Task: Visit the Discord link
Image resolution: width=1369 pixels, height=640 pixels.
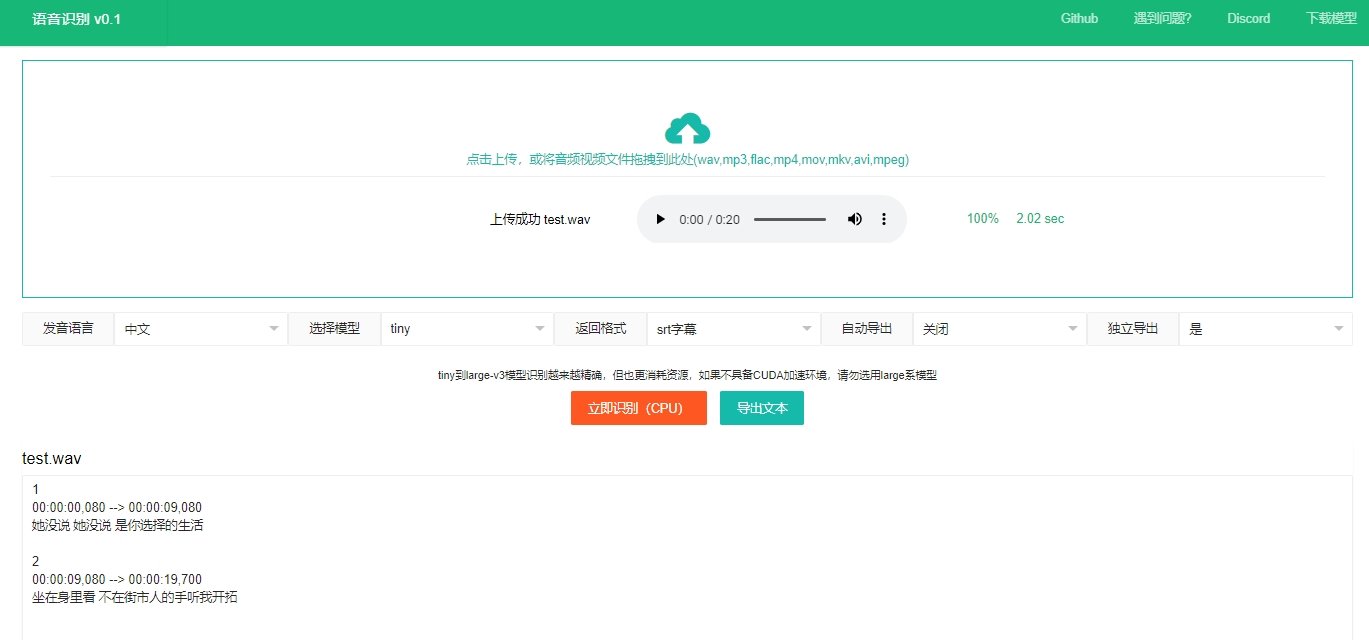Action: click(x=1248, y=19)
